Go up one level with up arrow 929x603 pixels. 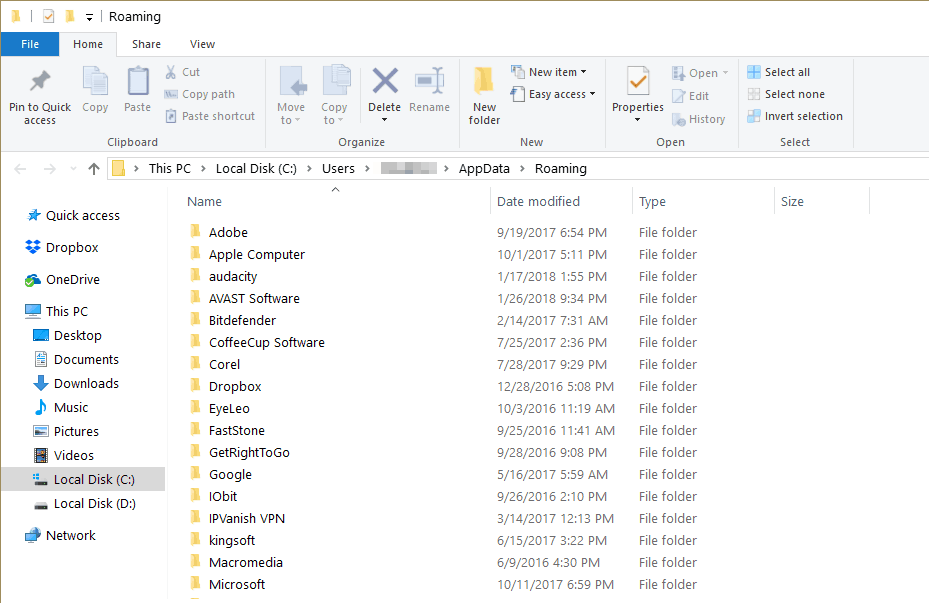pyautogui.click(x=94, y=169)
